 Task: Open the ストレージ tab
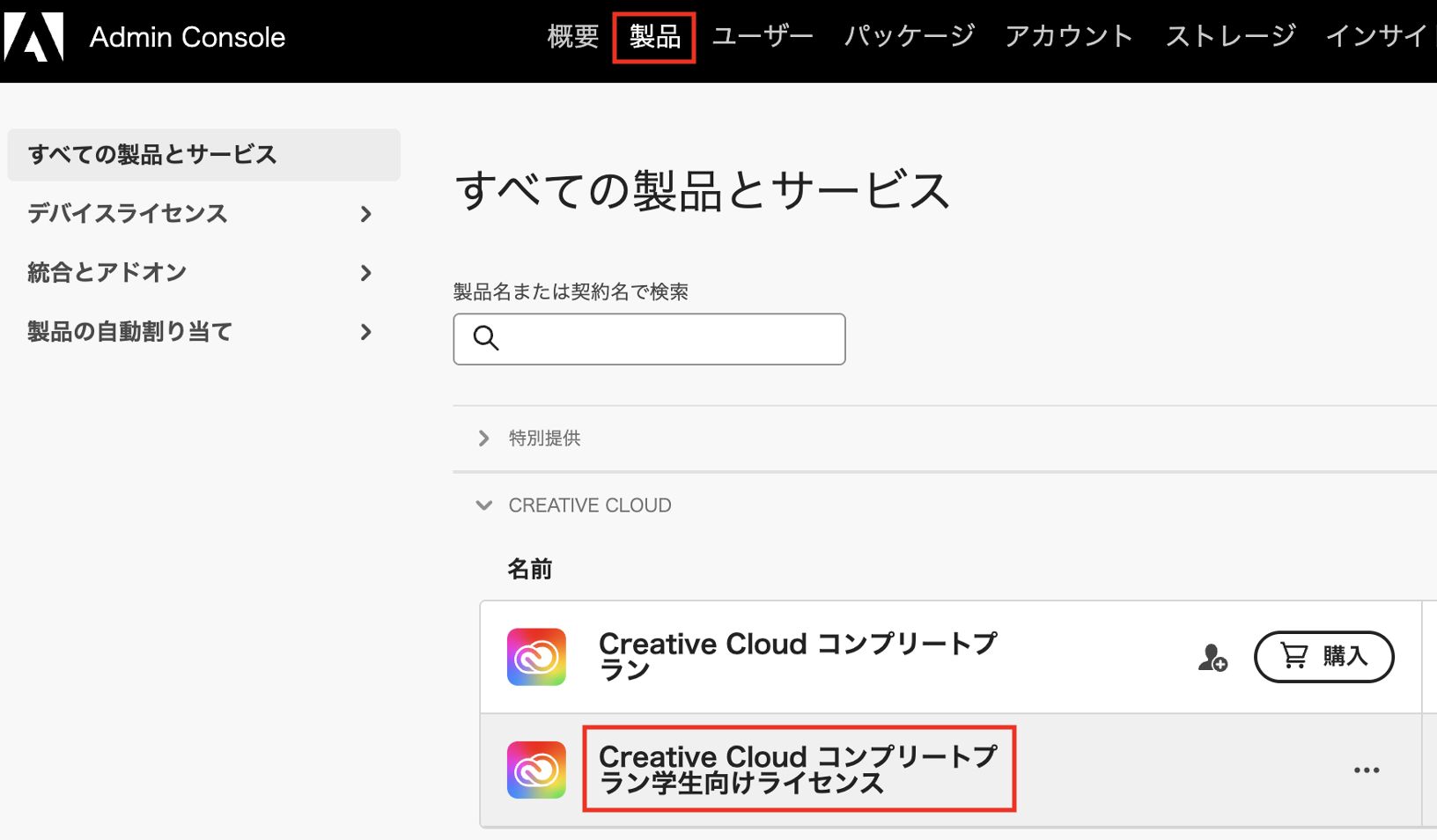coord(1231,37)
